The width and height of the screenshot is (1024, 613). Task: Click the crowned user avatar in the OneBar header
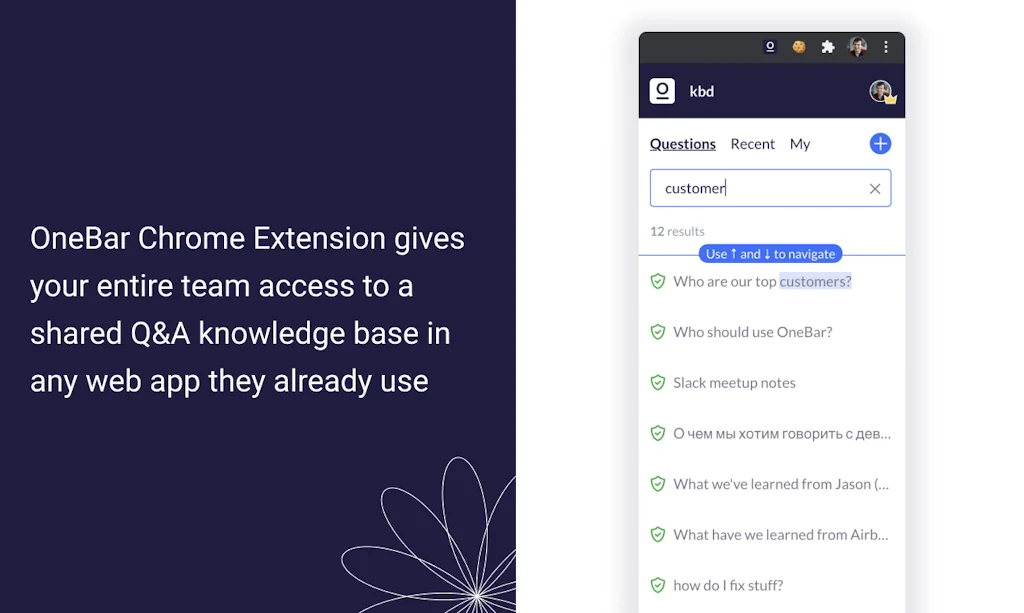(x=879, y=91)
